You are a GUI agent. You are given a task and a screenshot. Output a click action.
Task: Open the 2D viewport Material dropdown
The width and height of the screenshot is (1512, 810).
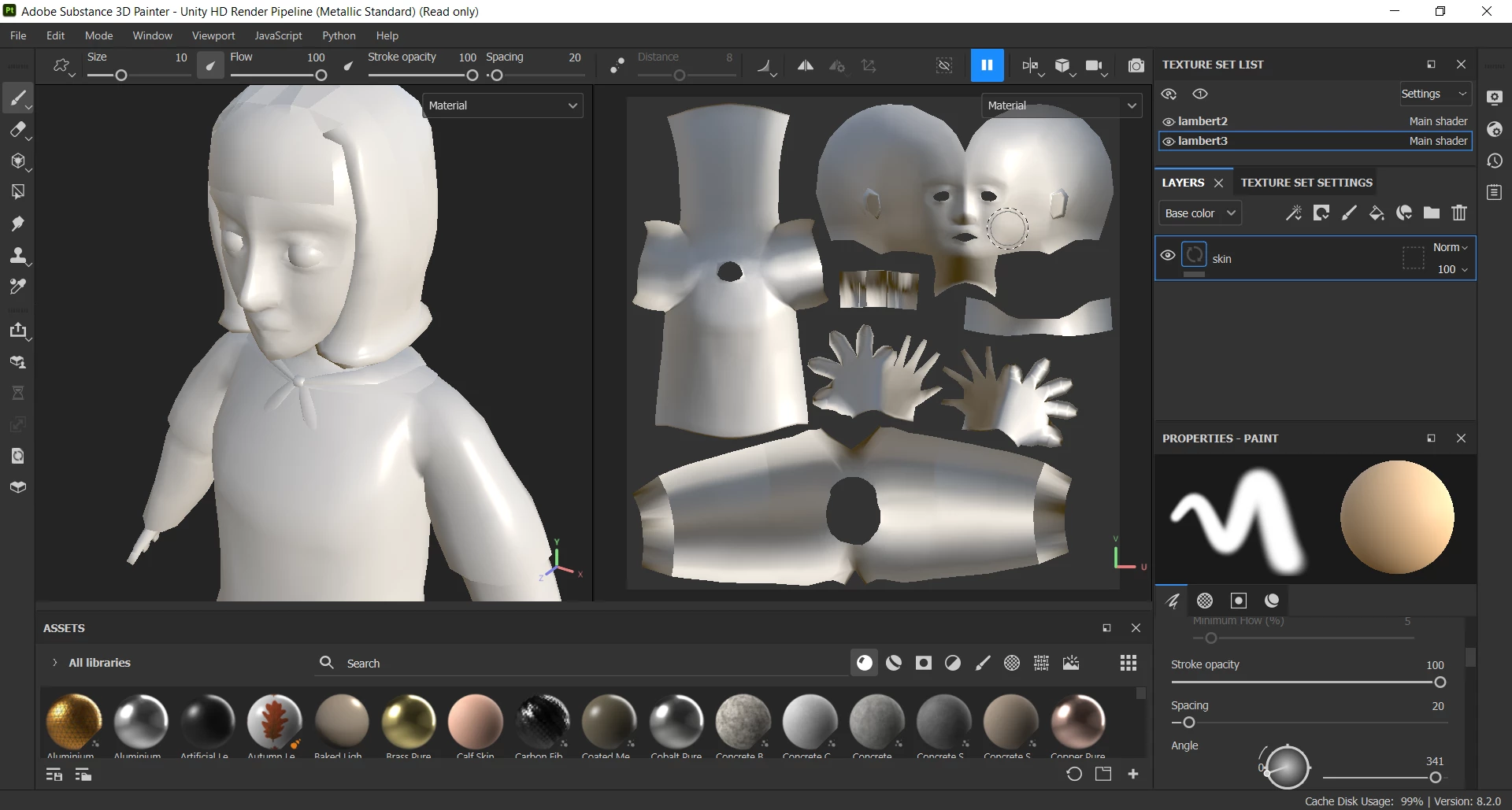pyautogui.click(x=1062, y=105)
